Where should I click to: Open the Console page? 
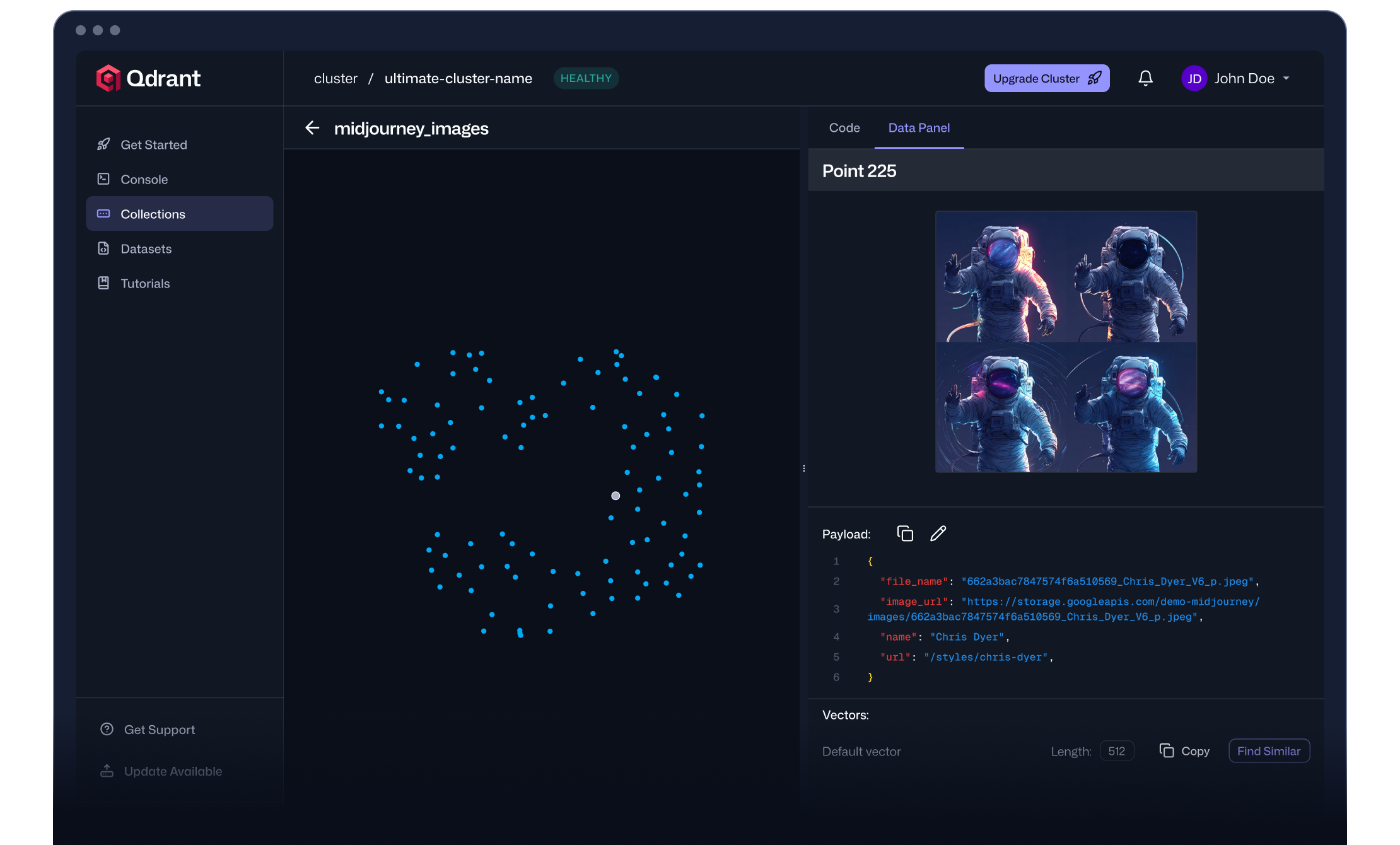144,179
